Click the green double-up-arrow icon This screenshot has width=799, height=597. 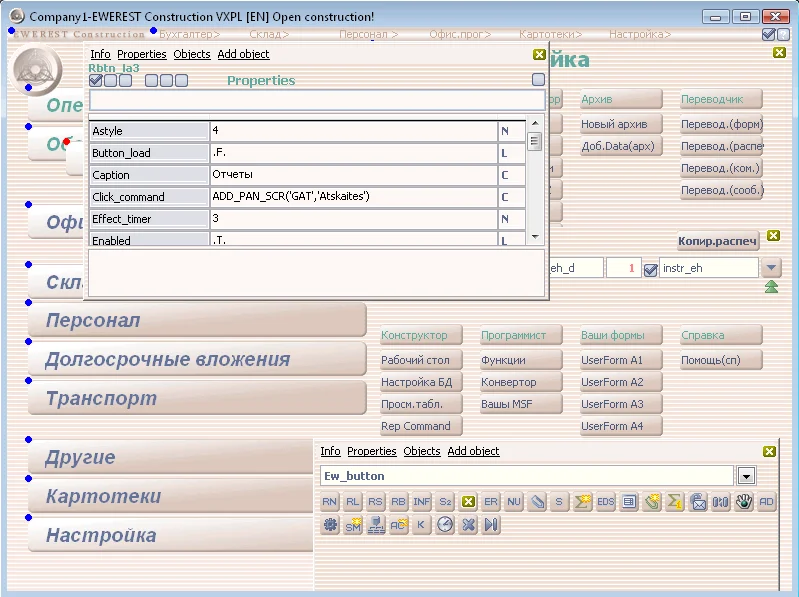click(771, 288)
